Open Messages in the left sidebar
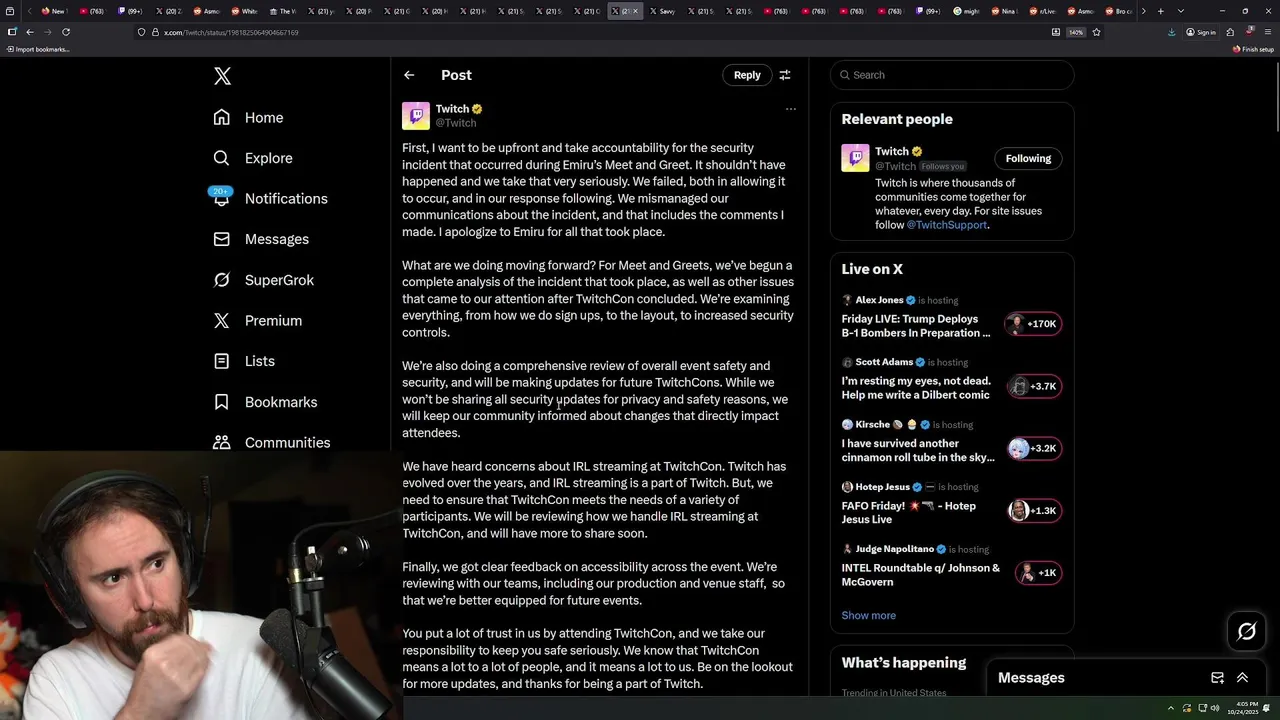Viewport: 1280px width, 720px height. [x=261, y=239]
